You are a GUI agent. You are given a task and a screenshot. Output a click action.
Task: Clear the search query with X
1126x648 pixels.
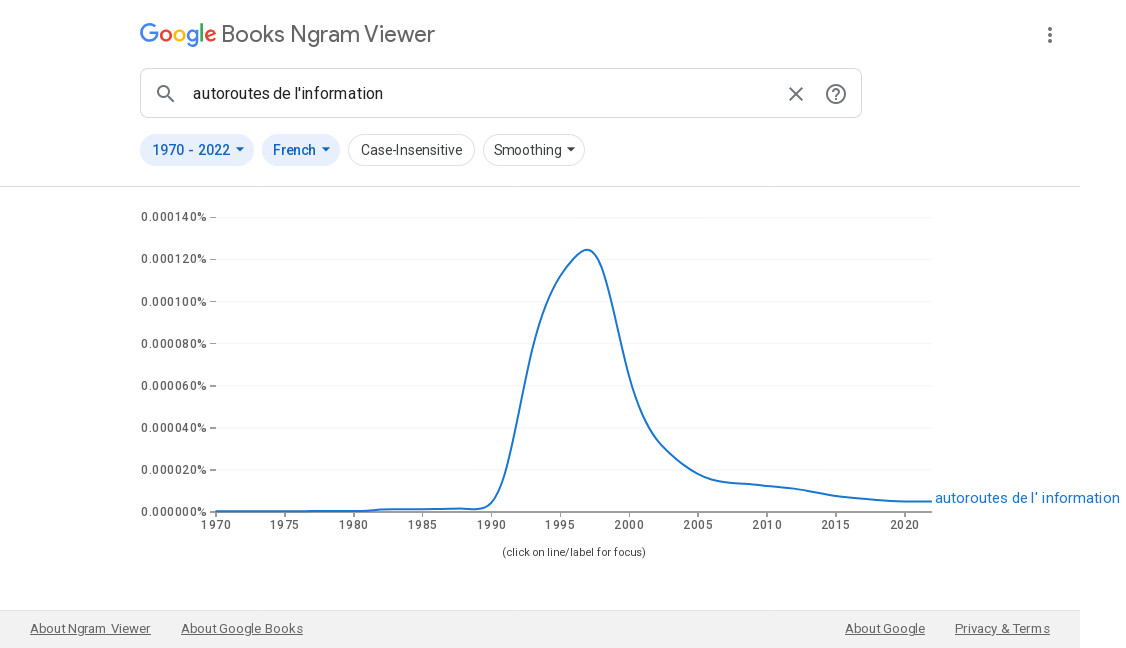pyautogui.click(x=796, y=94)
